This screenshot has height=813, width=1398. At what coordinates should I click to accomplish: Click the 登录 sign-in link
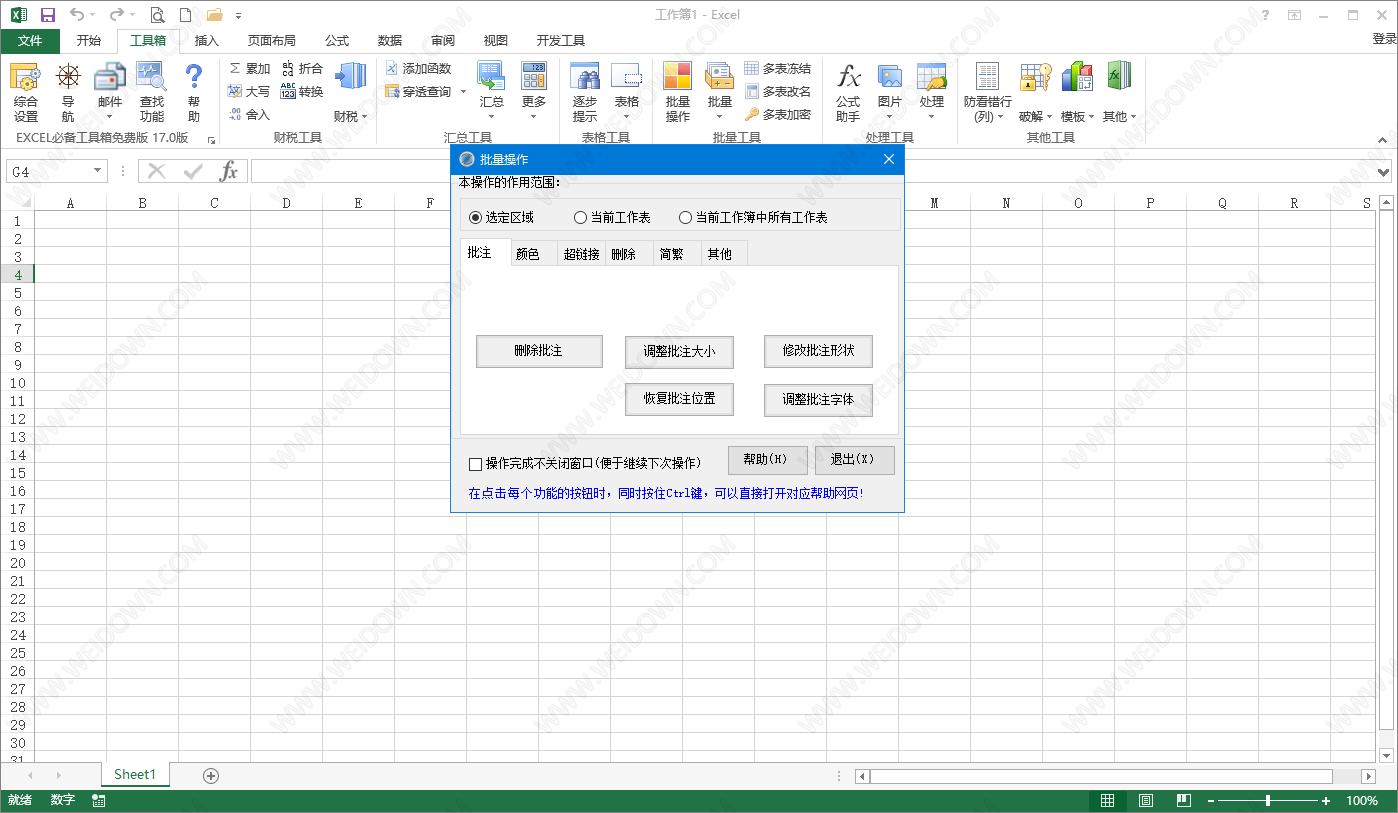coord(1384,39)
